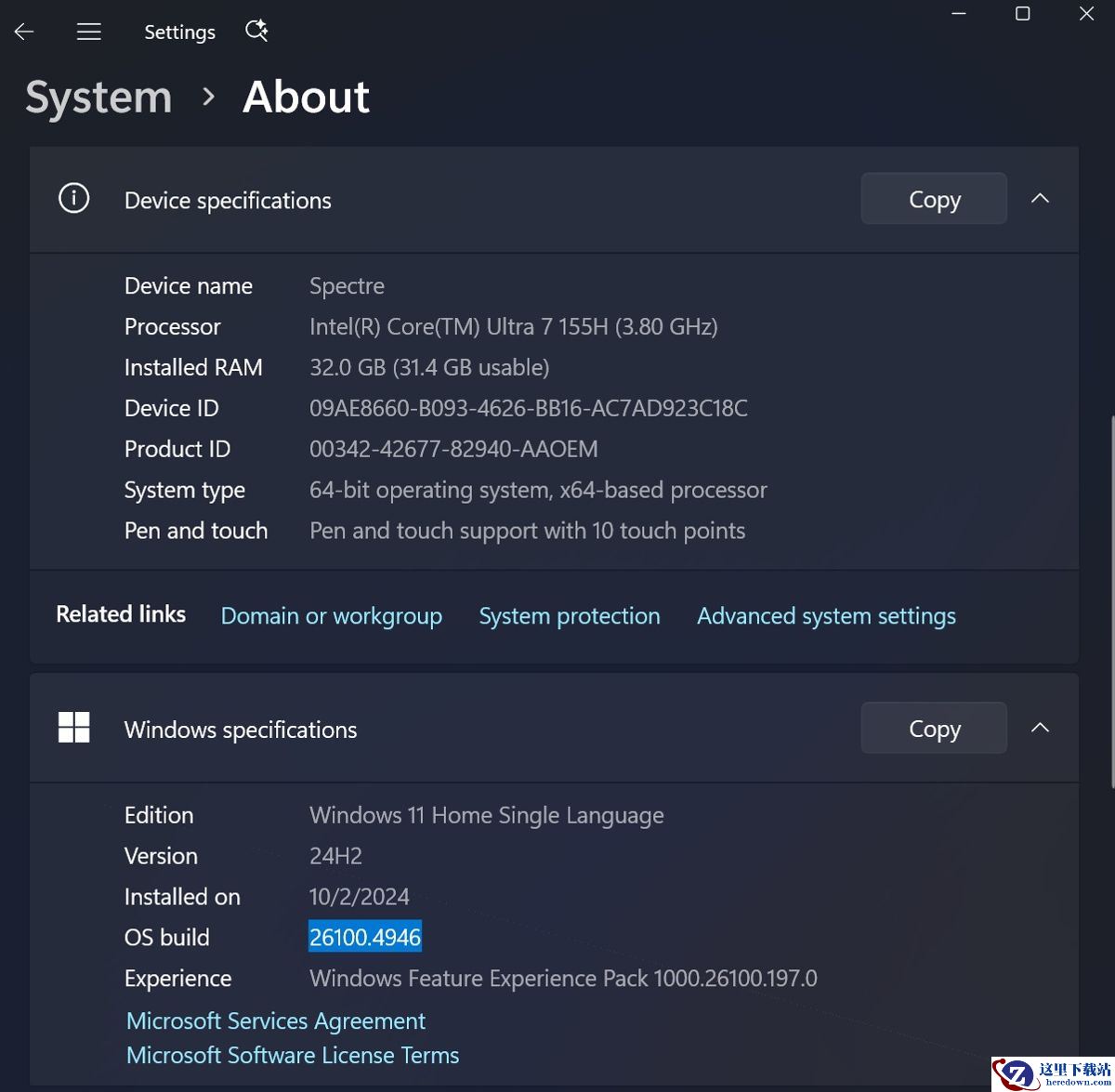The image size is (1115, 1092).
Task: Click the System type value 64-bit operating system
Action: point(538,490)
